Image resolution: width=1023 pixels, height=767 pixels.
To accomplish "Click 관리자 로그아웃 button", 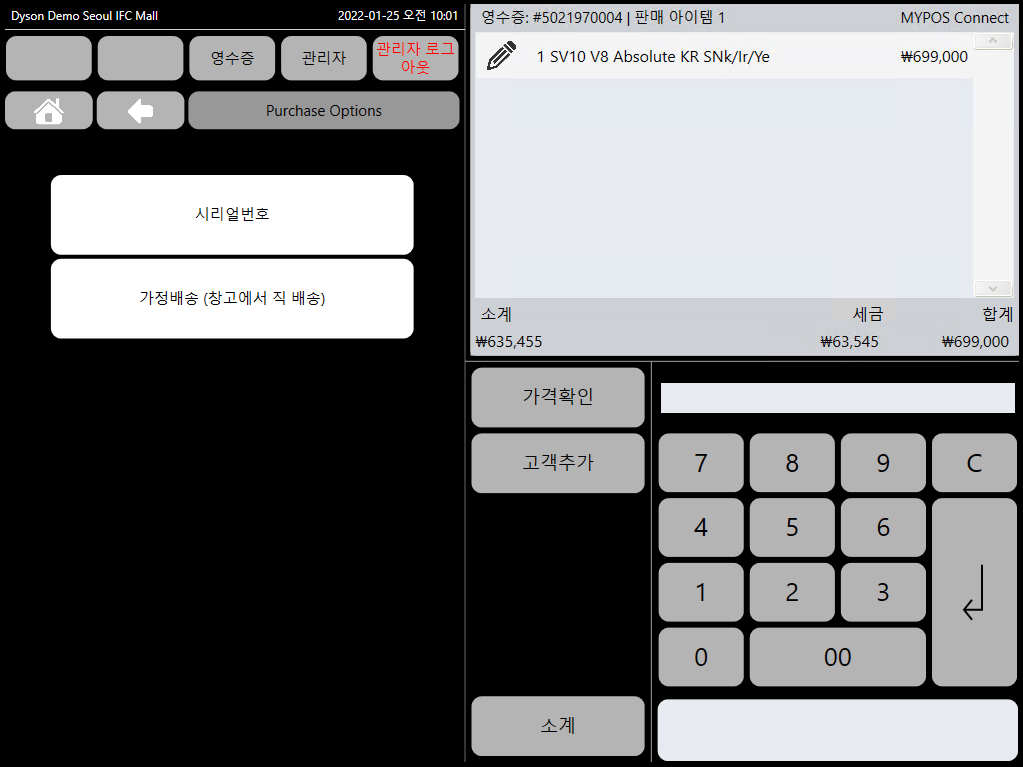I will point(416,58).
